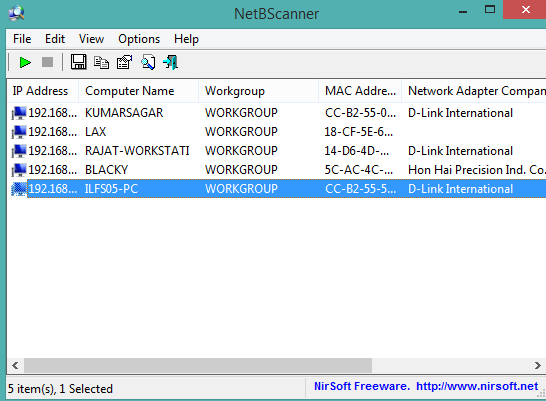Select the ILFS05-PC computer name cell
This screenshot has height=401, width=546.
(x=111, y=189)
